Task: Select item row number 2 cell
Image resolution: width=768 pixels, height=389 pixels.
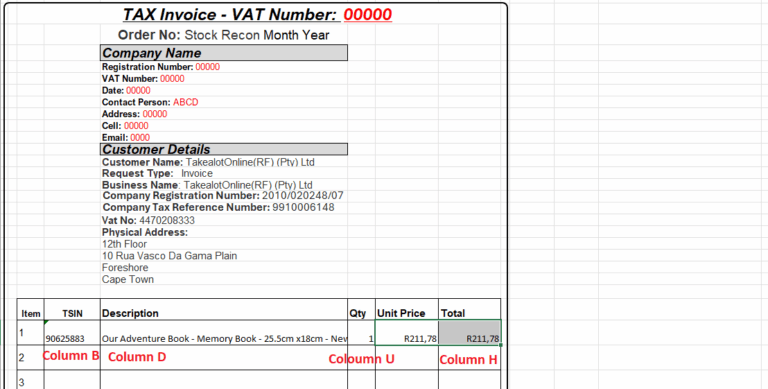Action: pos(30,358)
